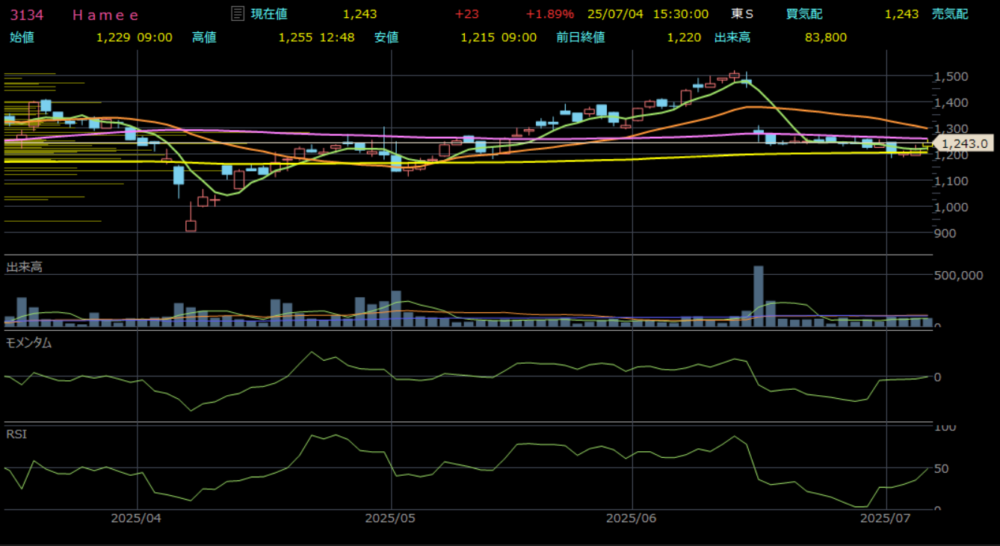
Task: Click the volume value 83,800
Action: pyautogui.click(x=826, y=37)
